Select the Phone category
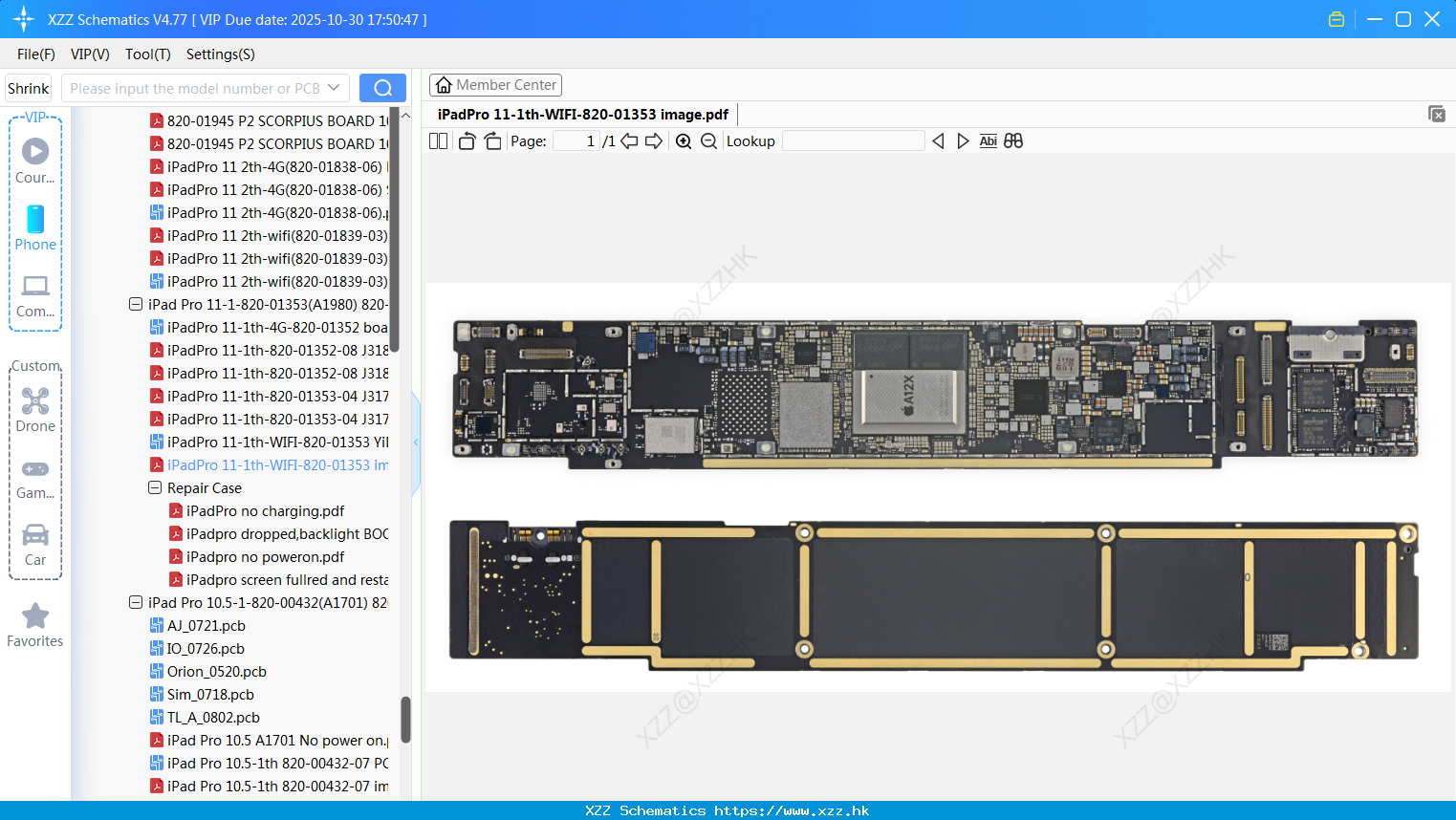 click(x=35, y=227)
